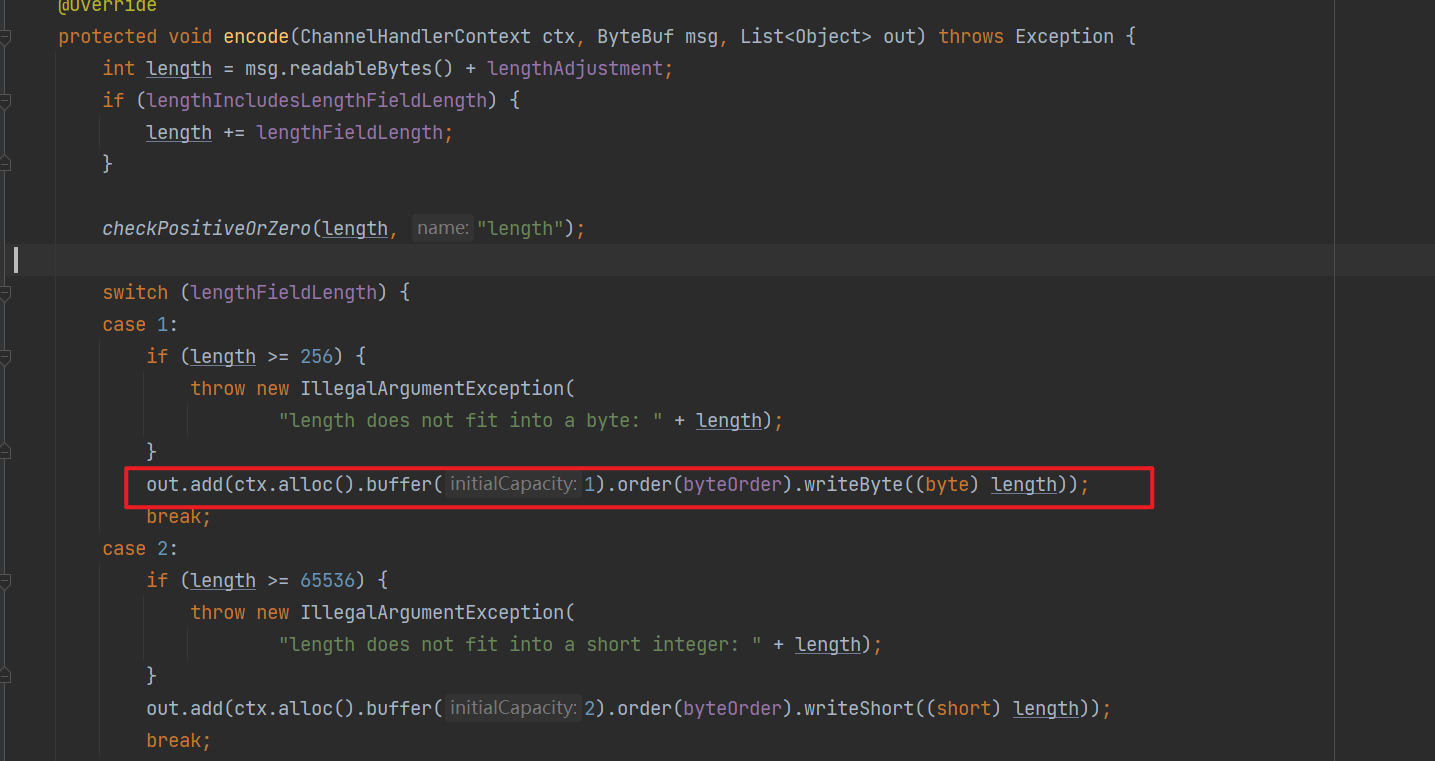The width and height of the screenshot is (1435, 761).
Task: Click the fold end marker after the short integer exception
Action: point(5,677)
